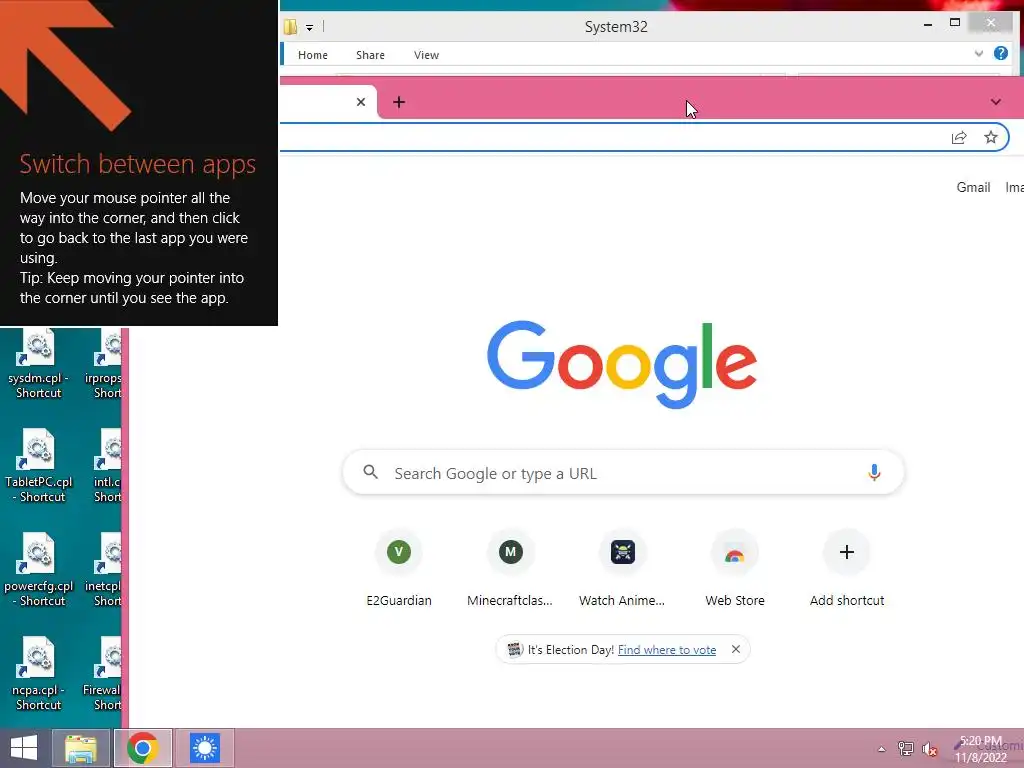Click the Search Google or type a URL box

623,473
